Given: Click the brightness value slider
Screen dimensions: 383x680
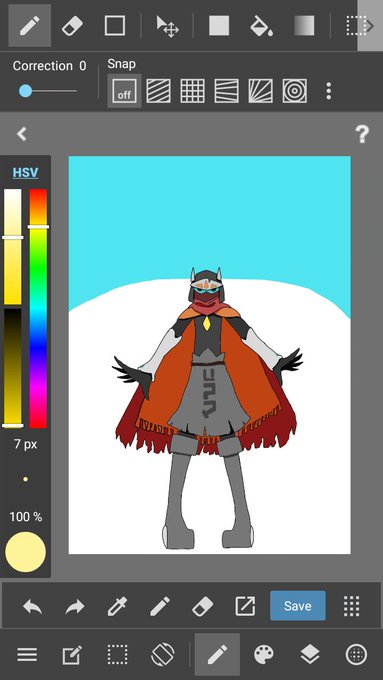Looking at the screenshot, I should point(13,368).
